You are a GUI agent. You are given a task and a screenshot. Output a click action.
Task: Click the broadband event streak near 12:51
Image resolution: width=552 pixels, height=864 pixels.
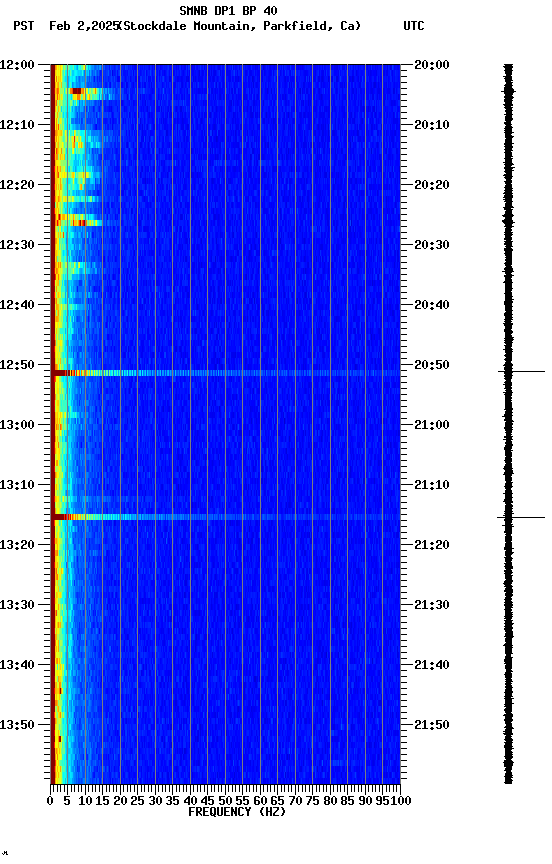(x=226, y=374)
